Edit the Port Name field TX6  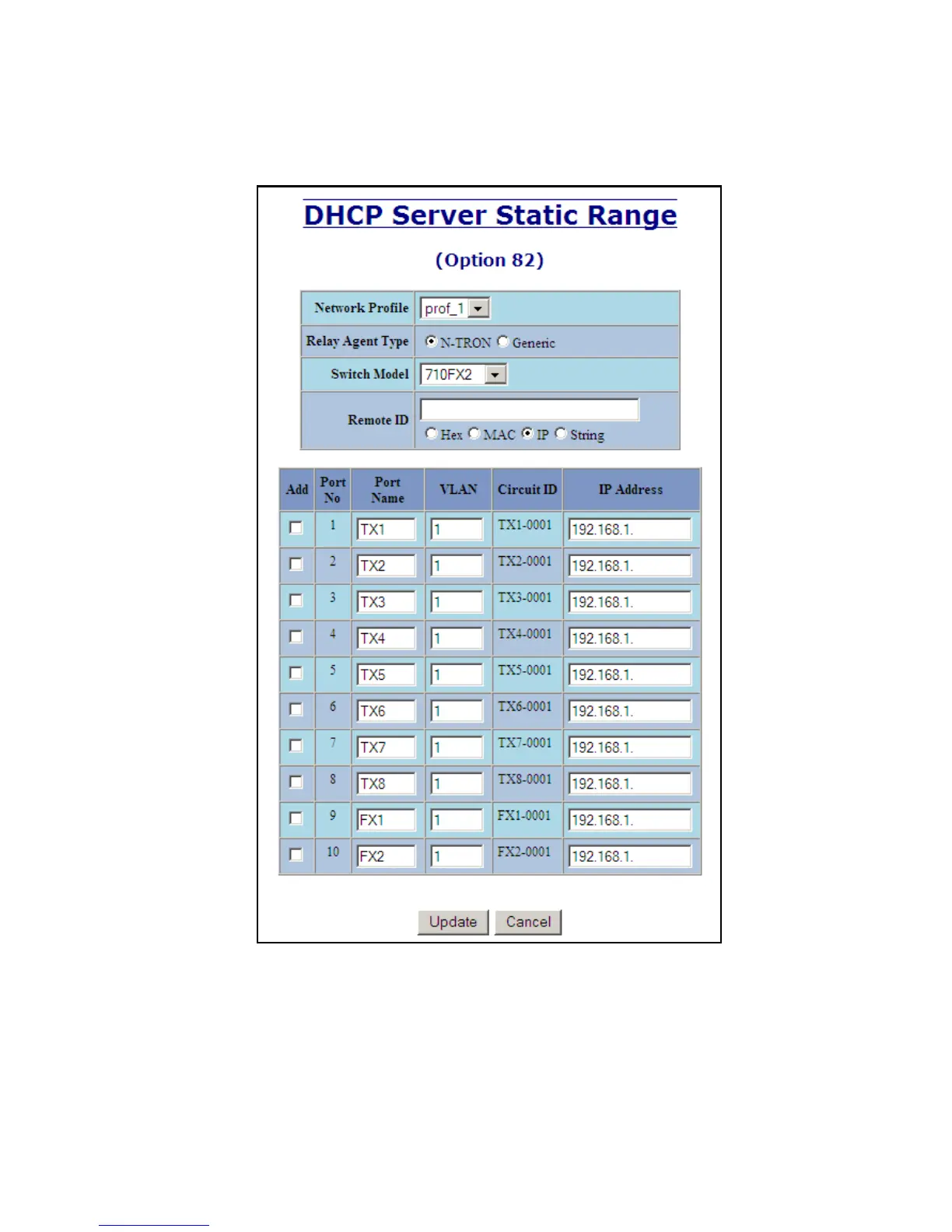point(387,711)
